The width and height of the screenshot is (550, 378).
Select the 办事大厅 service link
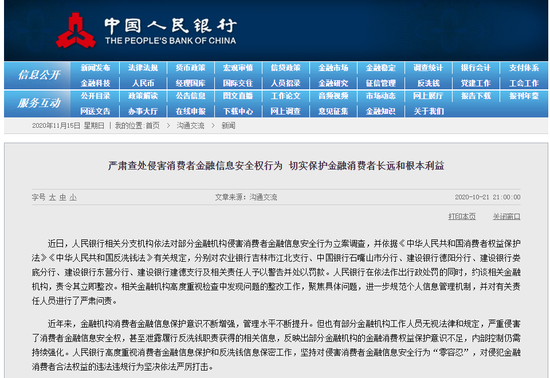[x=143, y=111]
